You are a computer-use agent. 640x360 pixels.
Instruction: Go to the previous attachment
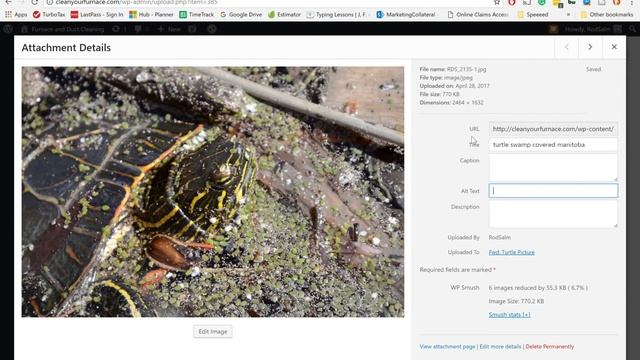(567, 47)
